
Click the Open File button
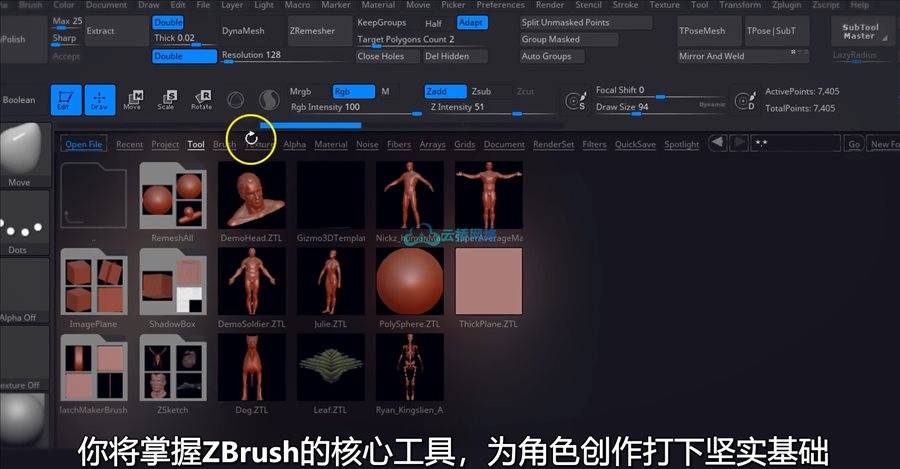click(84, 144)
